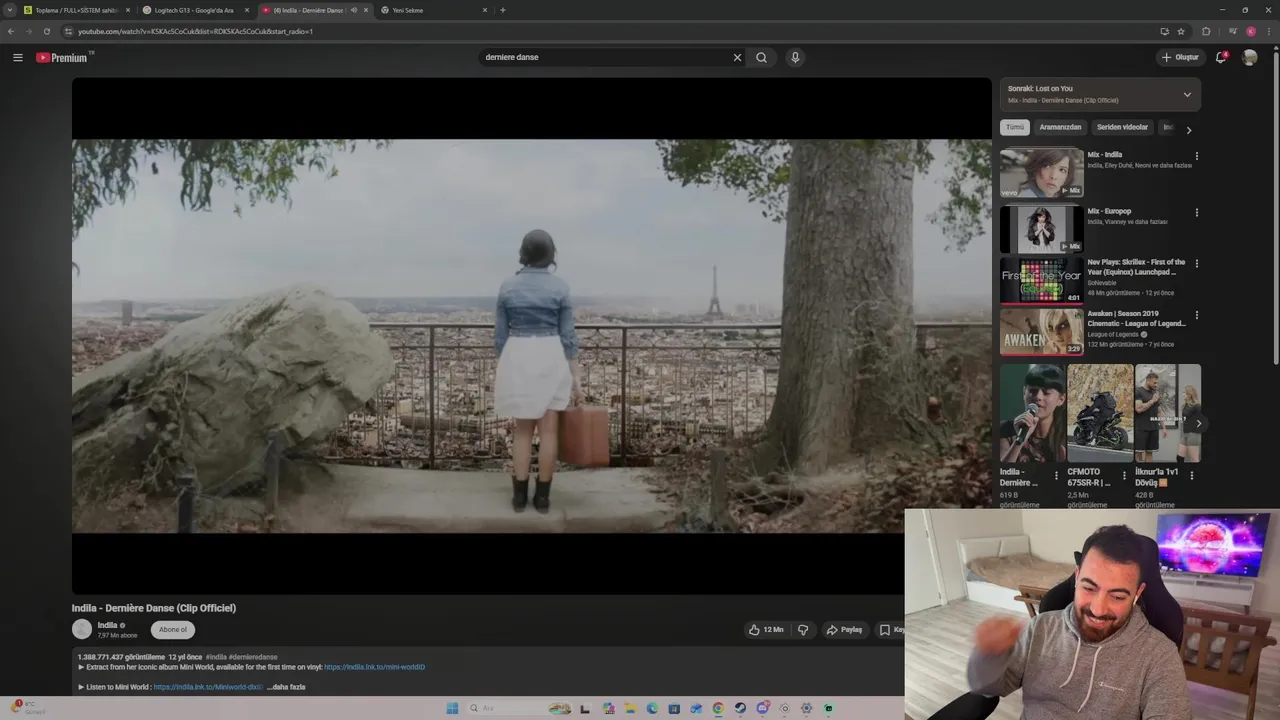Screen dimensions: 1280x720
Task: Click the video player to pause playback
Action: 531,336
